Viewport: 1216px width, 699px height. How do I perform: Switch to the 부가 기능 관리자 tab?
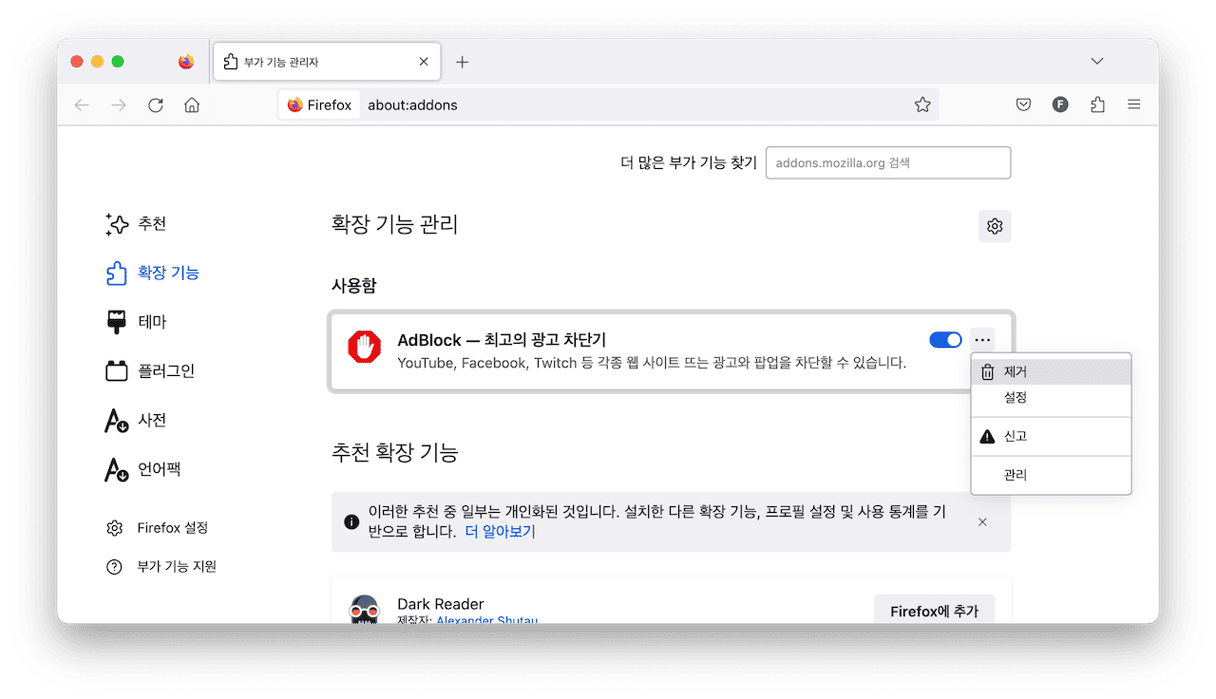click(x=326, y=62)
